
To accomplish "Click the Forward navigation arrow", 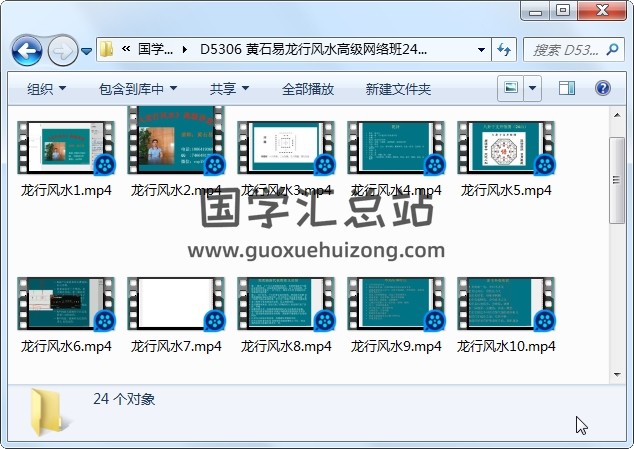I will [x=63, y=51].
